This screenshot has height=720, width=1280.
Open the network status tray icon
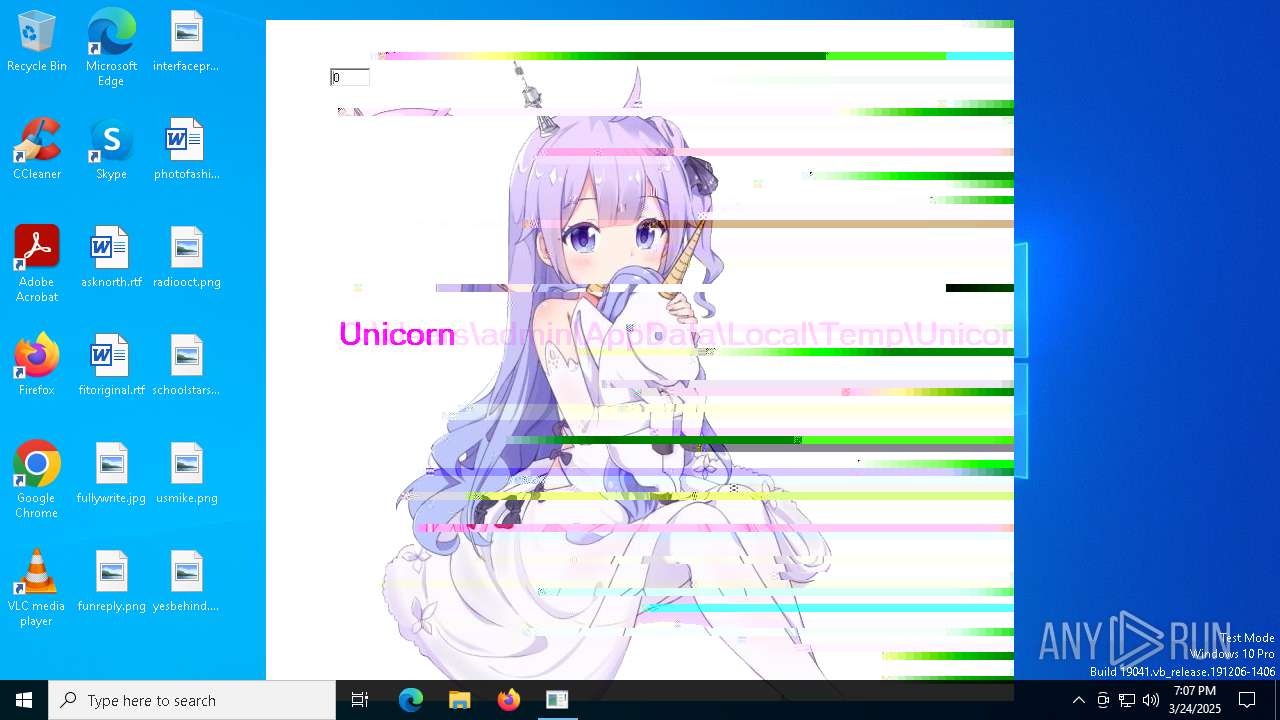click(x=1127, y=700)
